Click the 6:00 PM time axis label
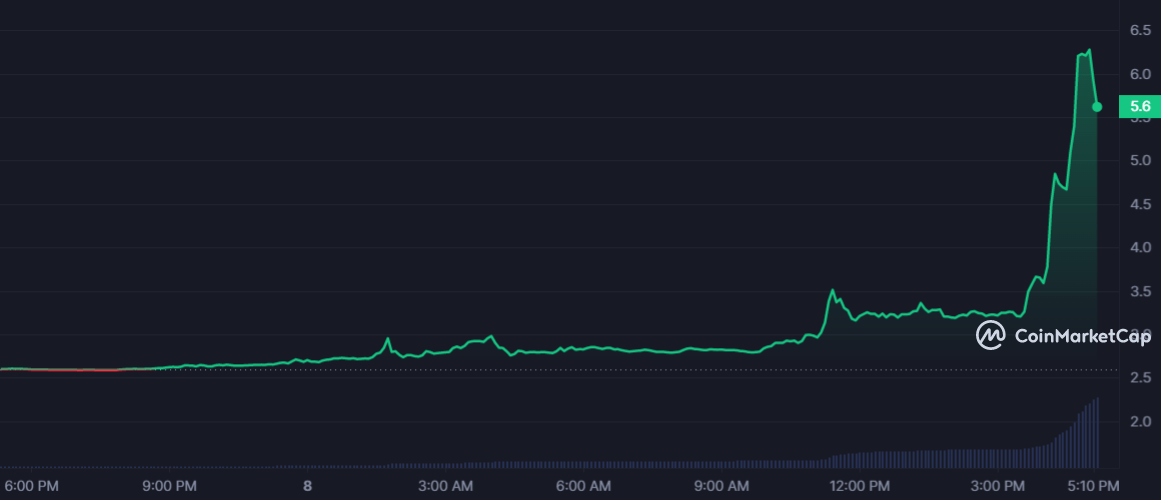 (x=32, y=486)
